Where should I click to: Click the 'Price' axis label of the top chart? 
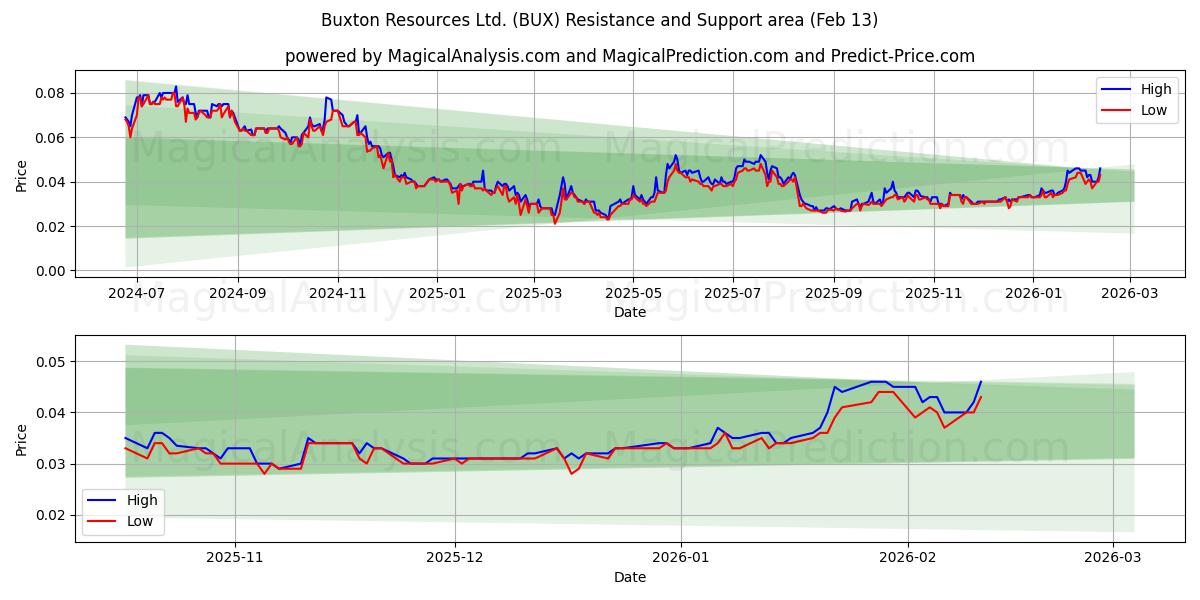(x=22, y=176)
